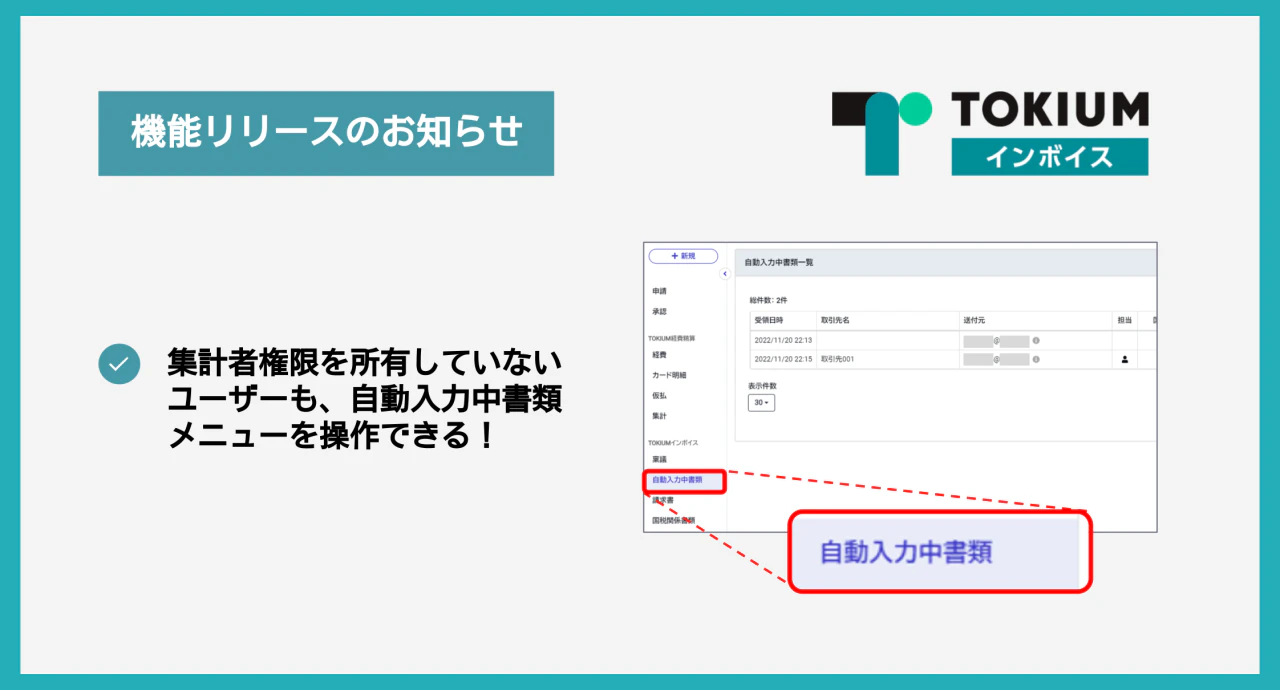Open 承認 in the sidebar
The image size is (1280, 690).
[x=659, y=312]
